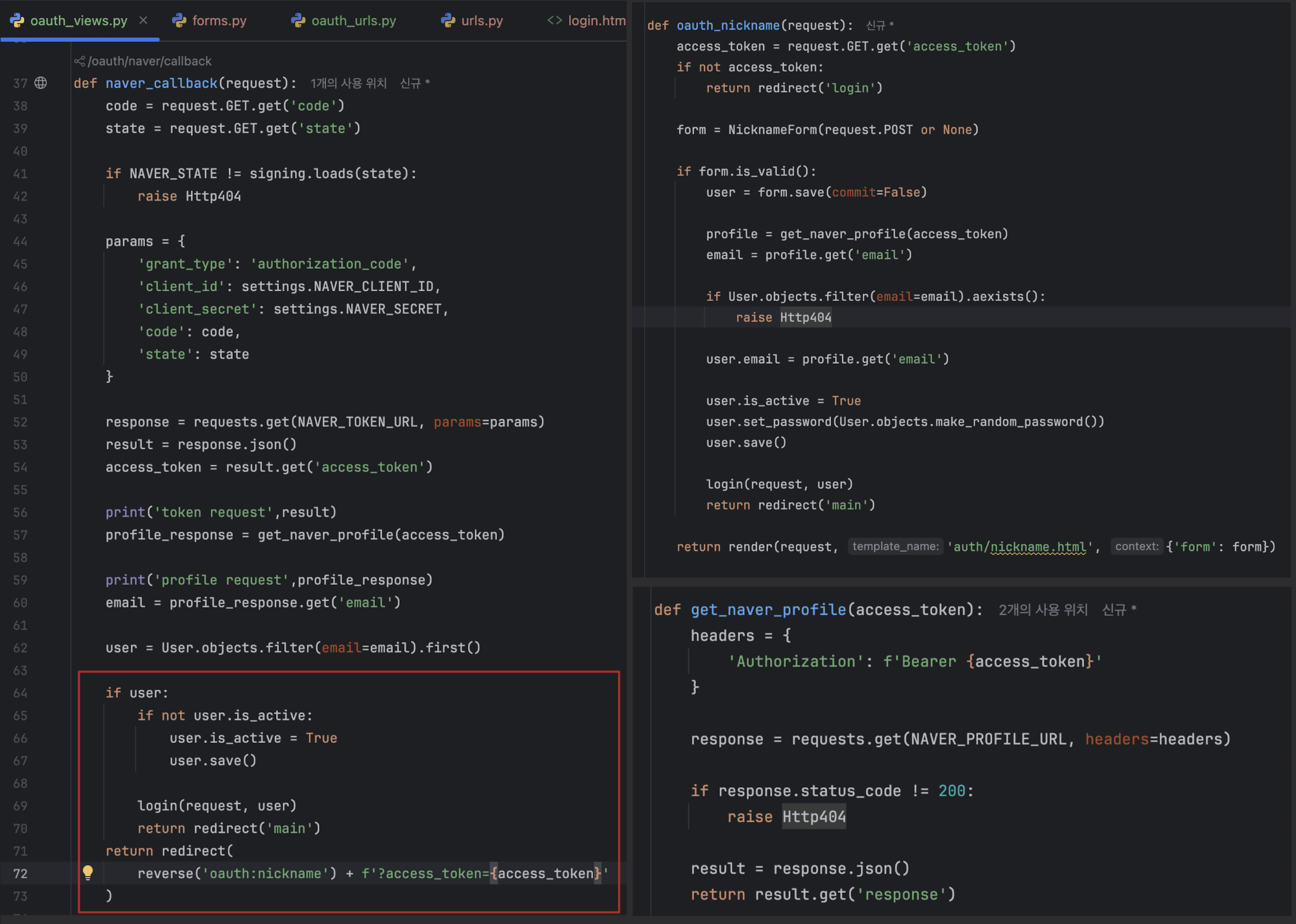The image size is (1296, 924).
Task: Open the oauth_urls.py tab
Action: pos(353,20)
